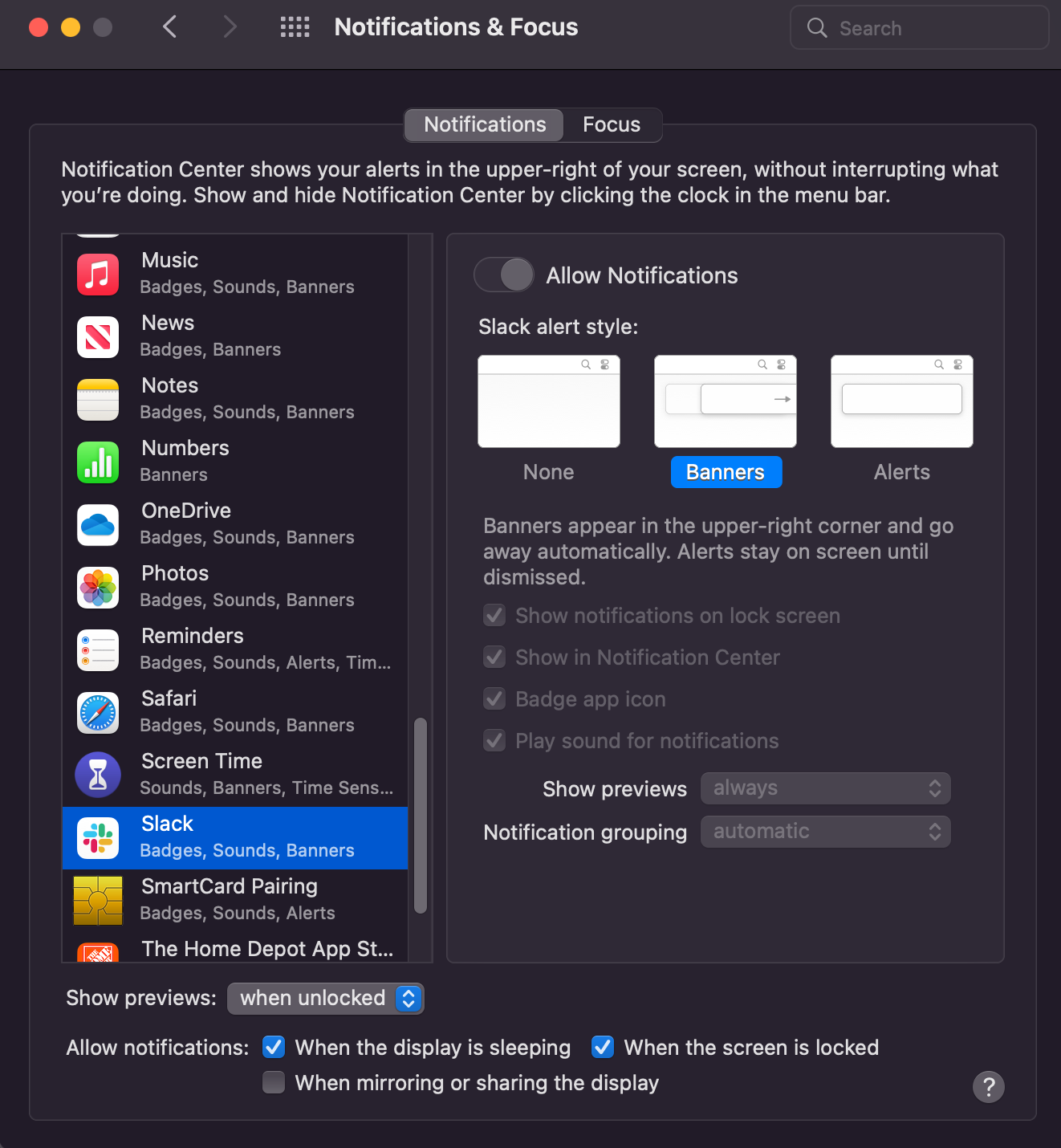
Task: Select Music in the app list
Action: (235, 274)
